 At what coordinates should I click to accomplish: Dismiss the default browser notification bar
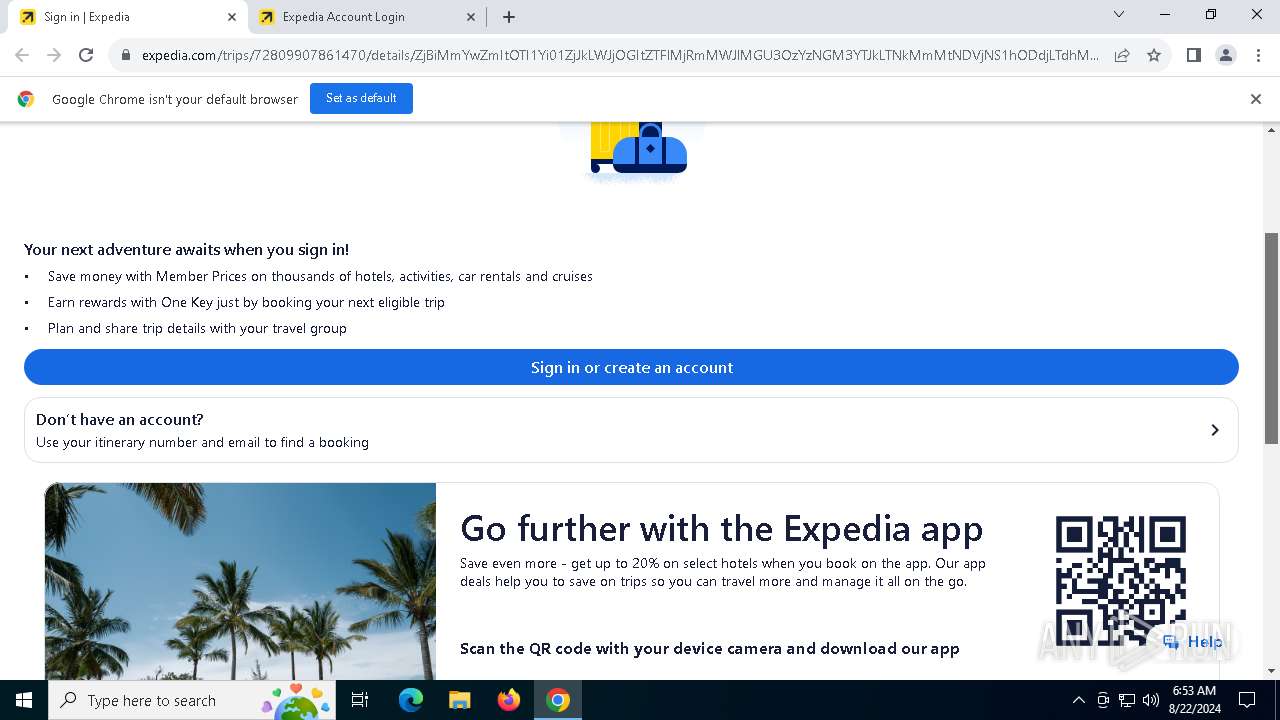point(1256,99)
